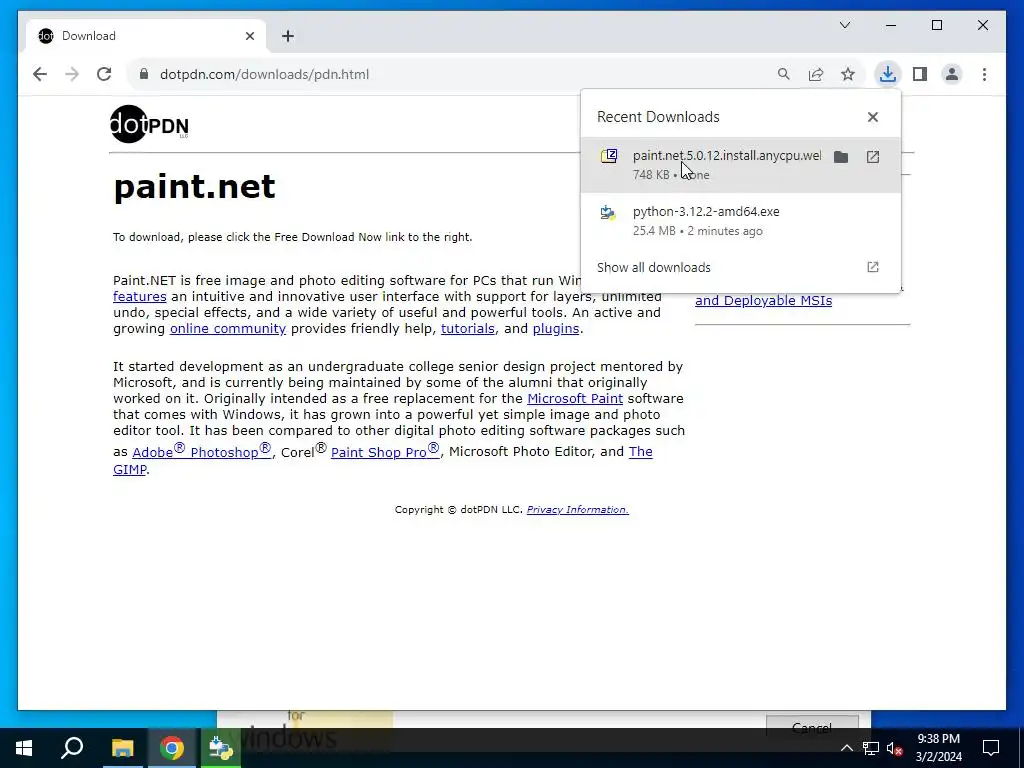Open the Chrome profile avatar
The width and height of the screenshot is (1024, 768).
tap(952, 74)
